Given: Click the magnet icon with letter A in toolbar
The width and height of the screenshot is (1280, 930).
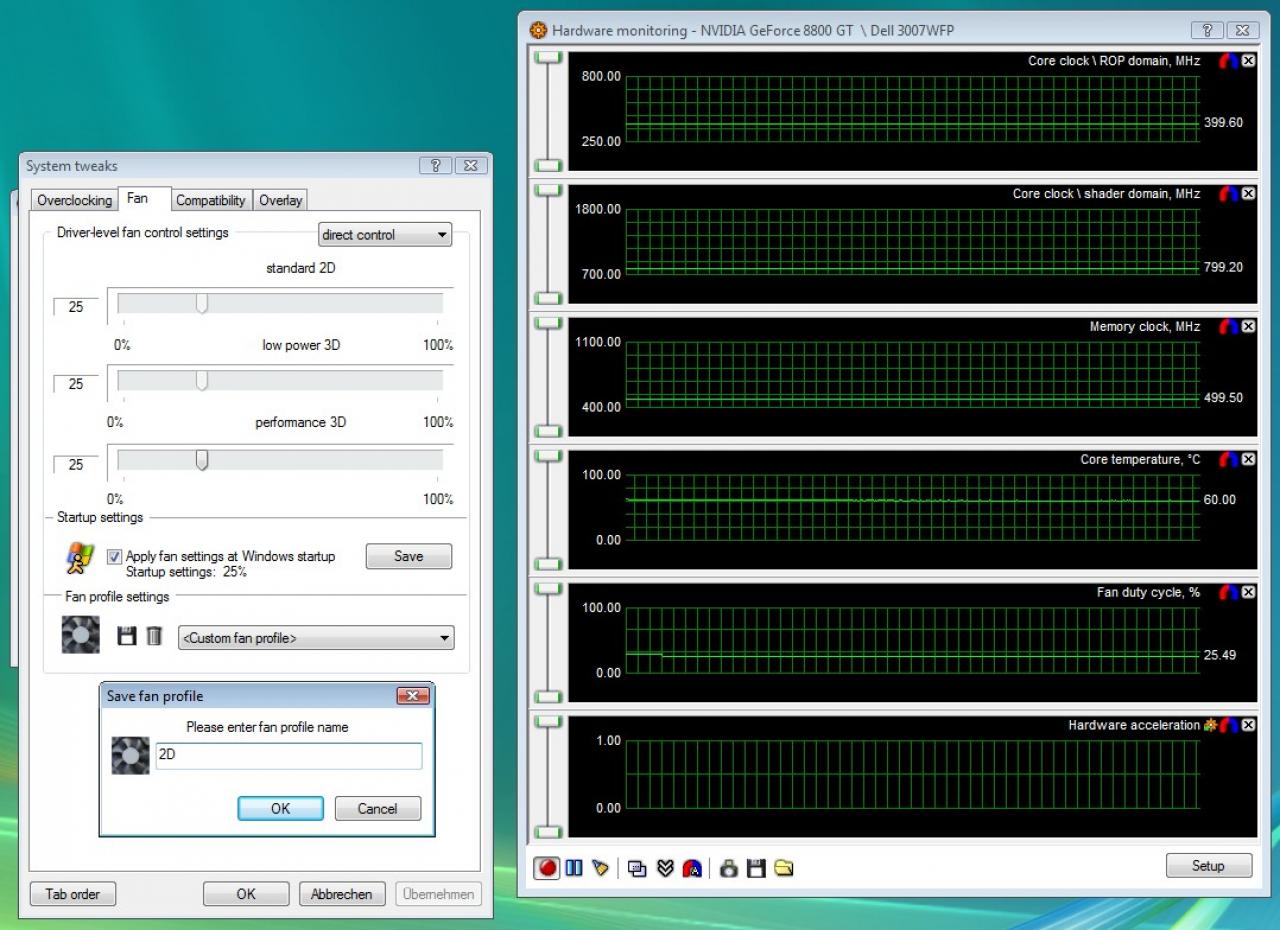Looking at the screenshot, I should [692, 868].
